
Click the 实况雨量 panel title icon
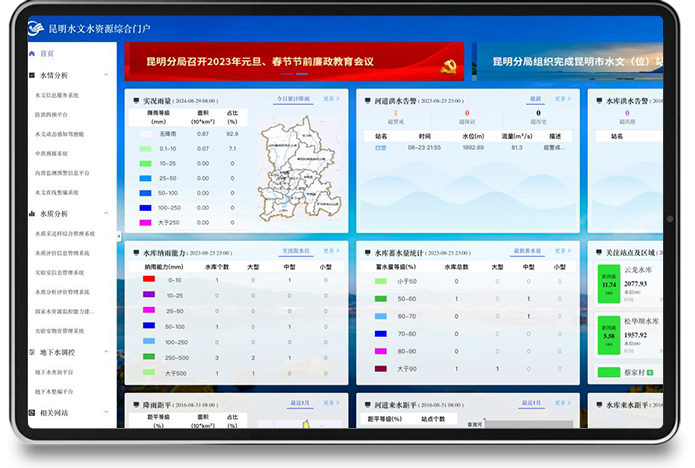[x=136, y=101]
